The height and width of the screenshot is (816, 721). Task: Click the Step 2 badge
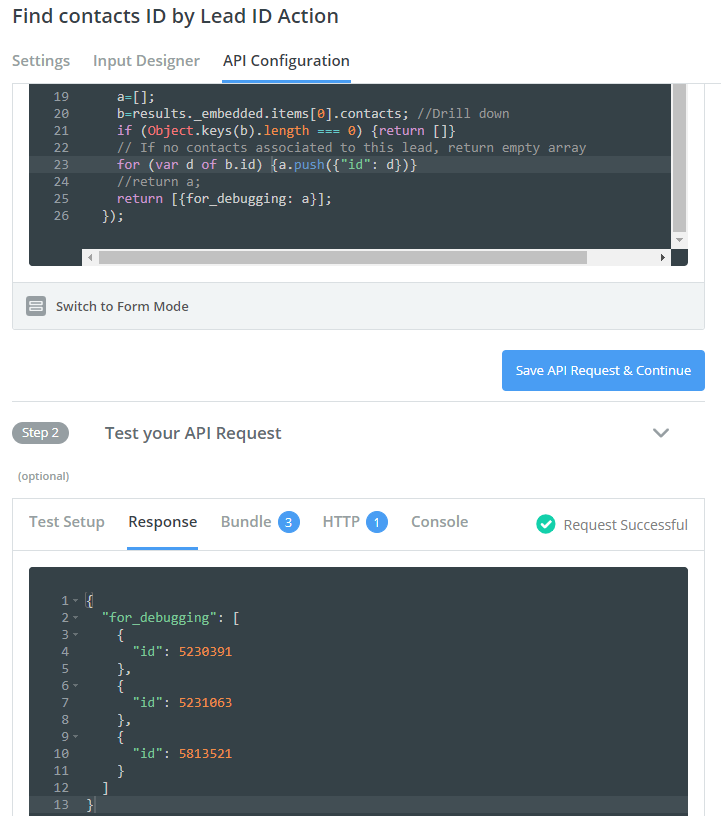pyautogui.click(x=41, y=433)
